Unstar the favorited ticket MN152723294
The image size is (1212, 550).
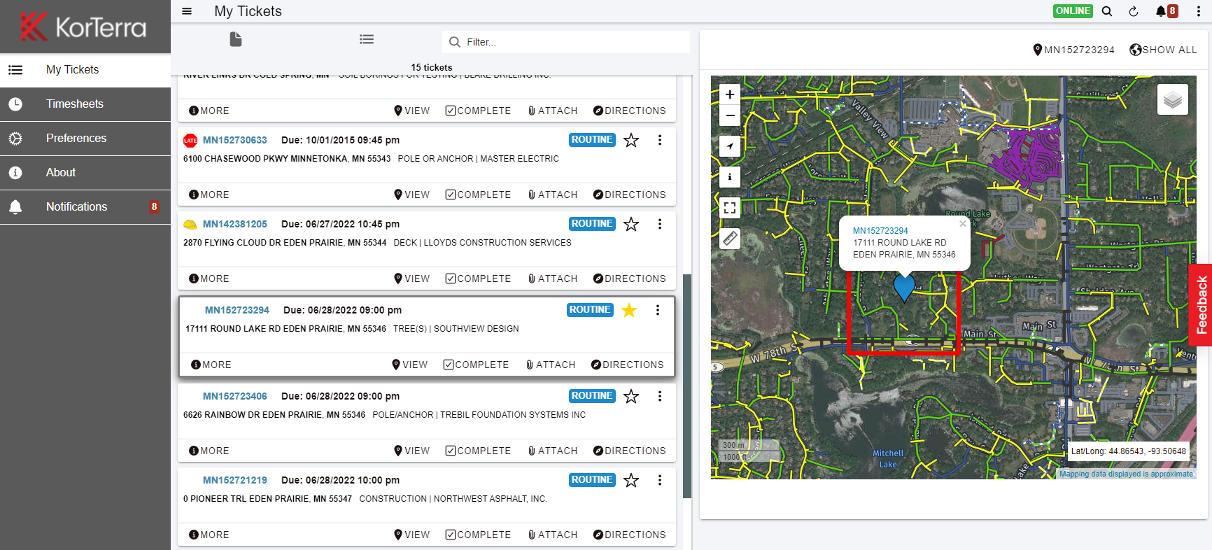point(629,310)
